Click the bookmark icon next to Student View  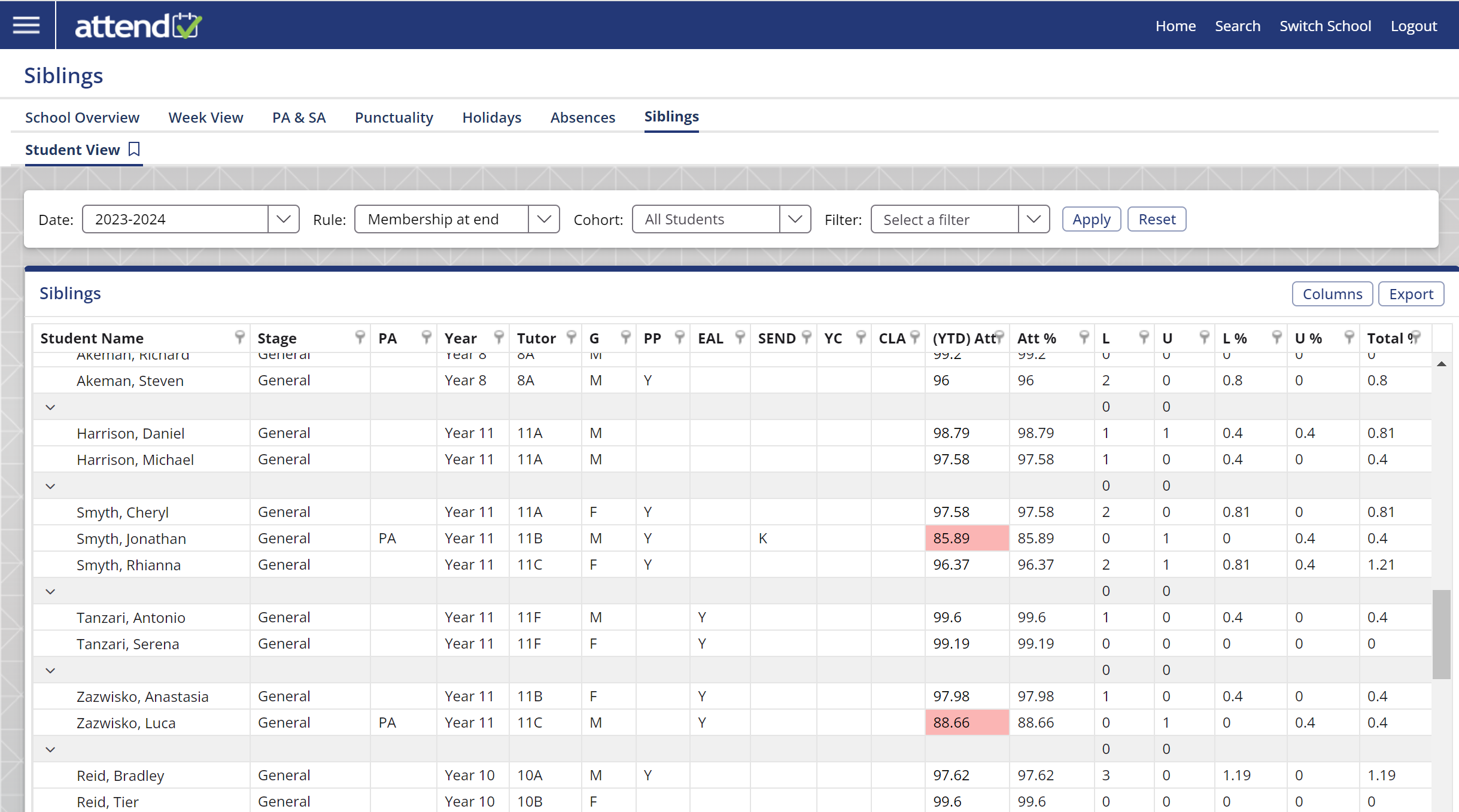click(x=135, y=148)
